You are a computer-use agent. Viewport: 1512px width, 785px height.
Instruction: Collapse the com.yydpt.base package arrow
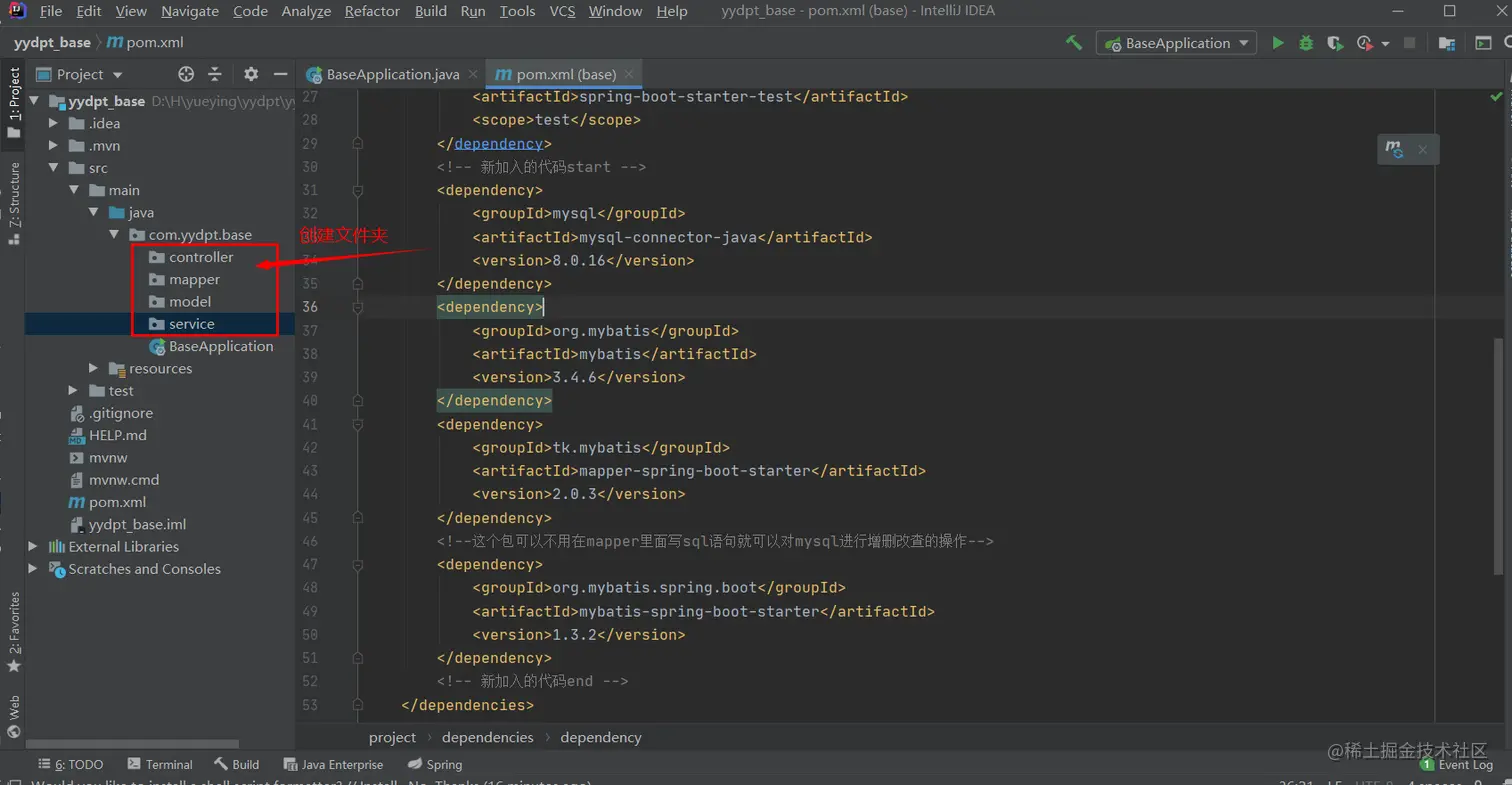coord(114,235)
